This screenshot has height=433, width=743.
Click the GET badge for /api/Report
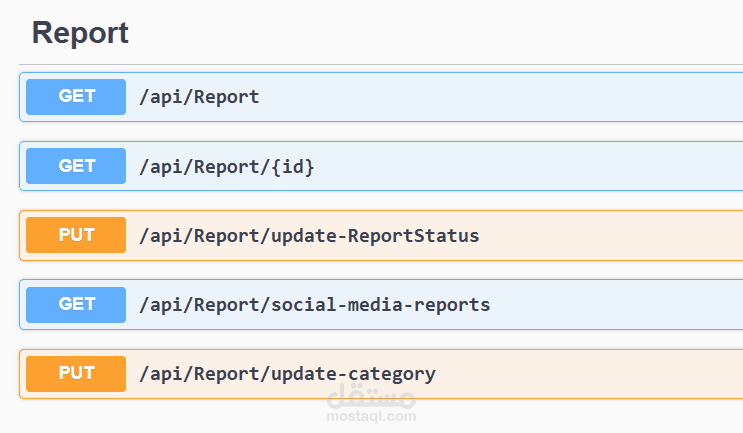[x=76, y=97]
